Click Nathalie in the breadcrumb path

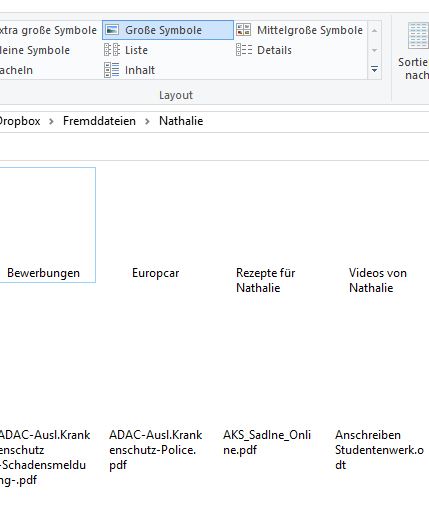click(181, 121)
